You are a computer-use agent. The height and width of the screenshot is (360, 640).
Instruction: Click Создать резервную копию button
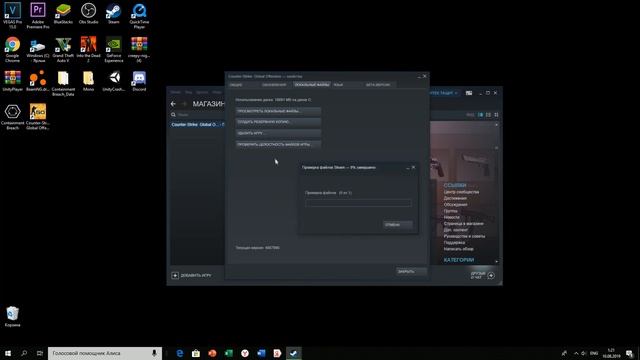click(278, 122)
